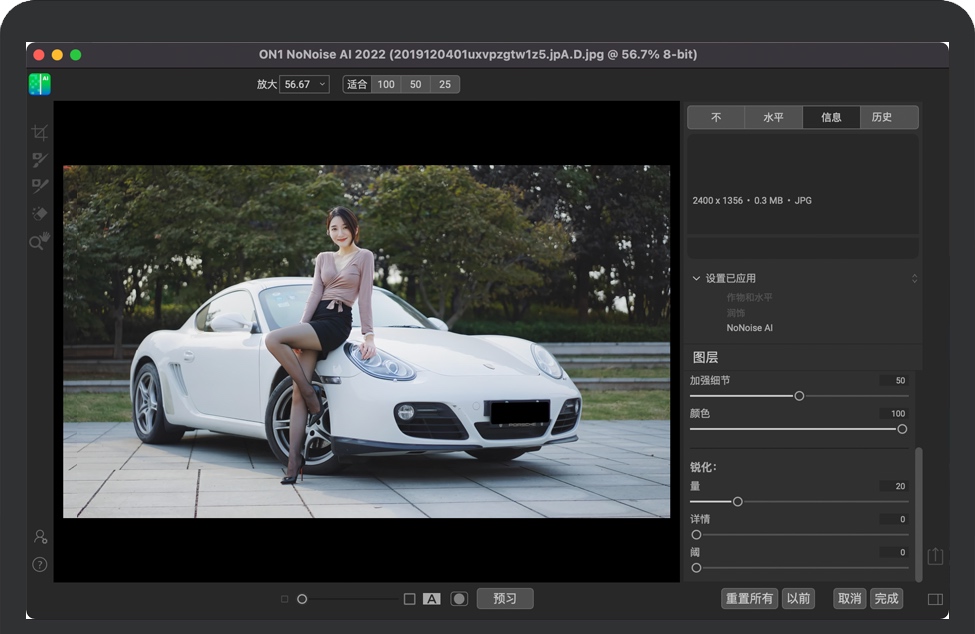The width and height of the screenshot is (975, 634).
Task: Select the Crop tool in left toolbar
Action: pos(40,132)
